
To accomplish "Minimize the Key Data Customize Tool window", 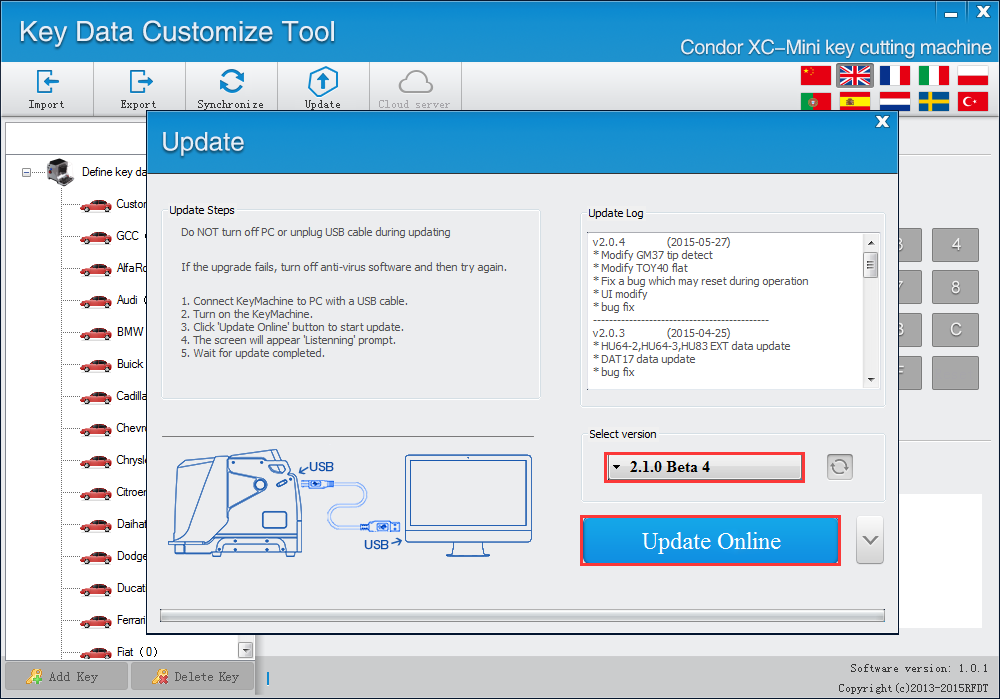I will point(951,12).
